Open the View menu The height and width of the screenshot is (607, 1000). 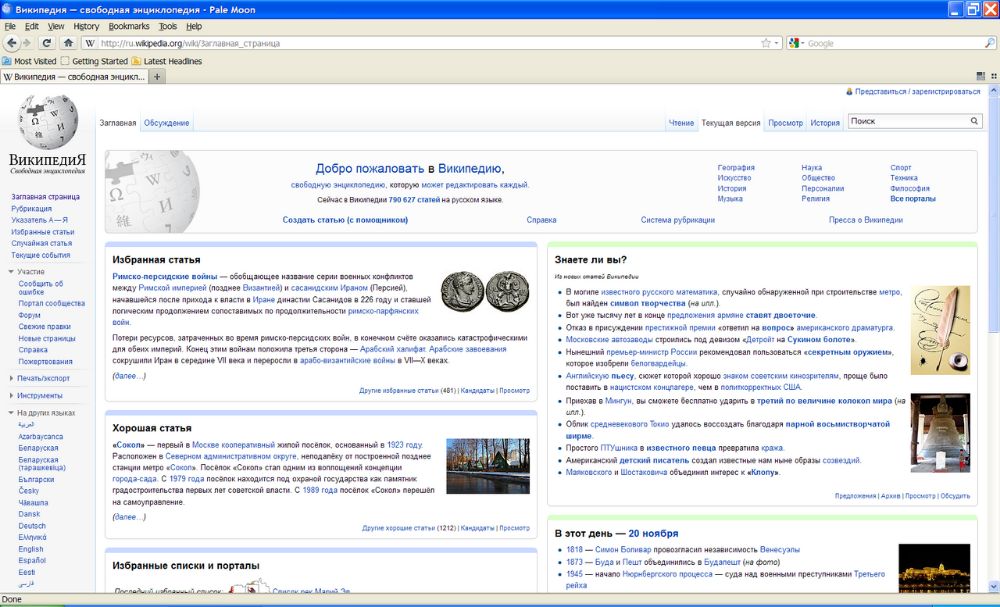point(56,26)
